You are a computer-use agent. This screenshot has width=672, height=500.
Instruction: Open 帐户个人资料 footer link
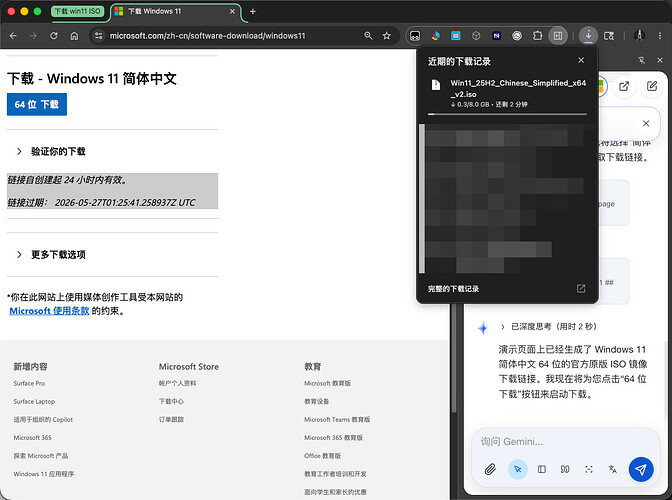click(177, 383)
